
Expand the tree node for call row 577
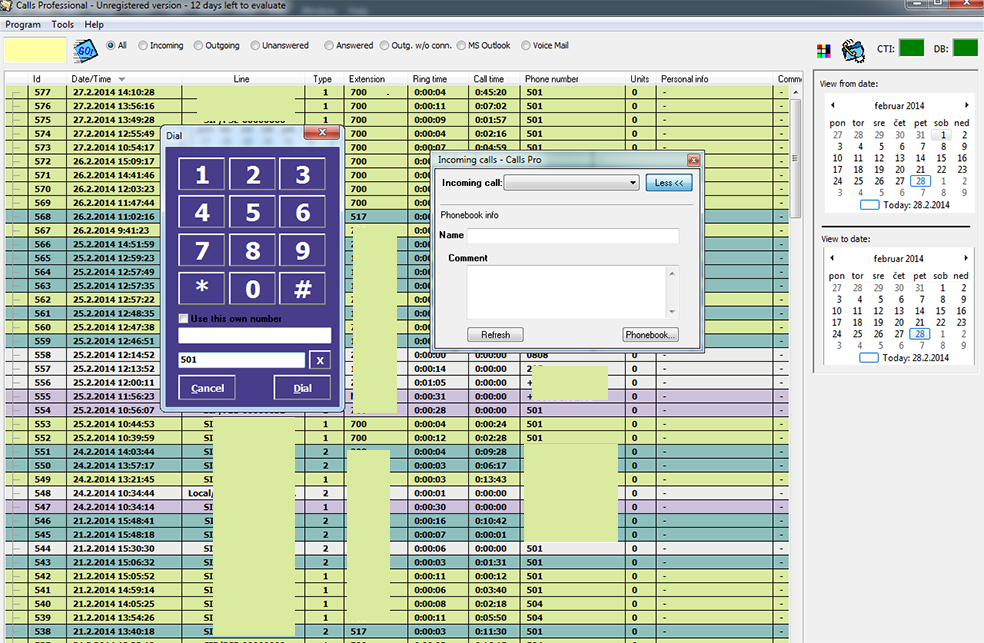[x=16, y=92]
